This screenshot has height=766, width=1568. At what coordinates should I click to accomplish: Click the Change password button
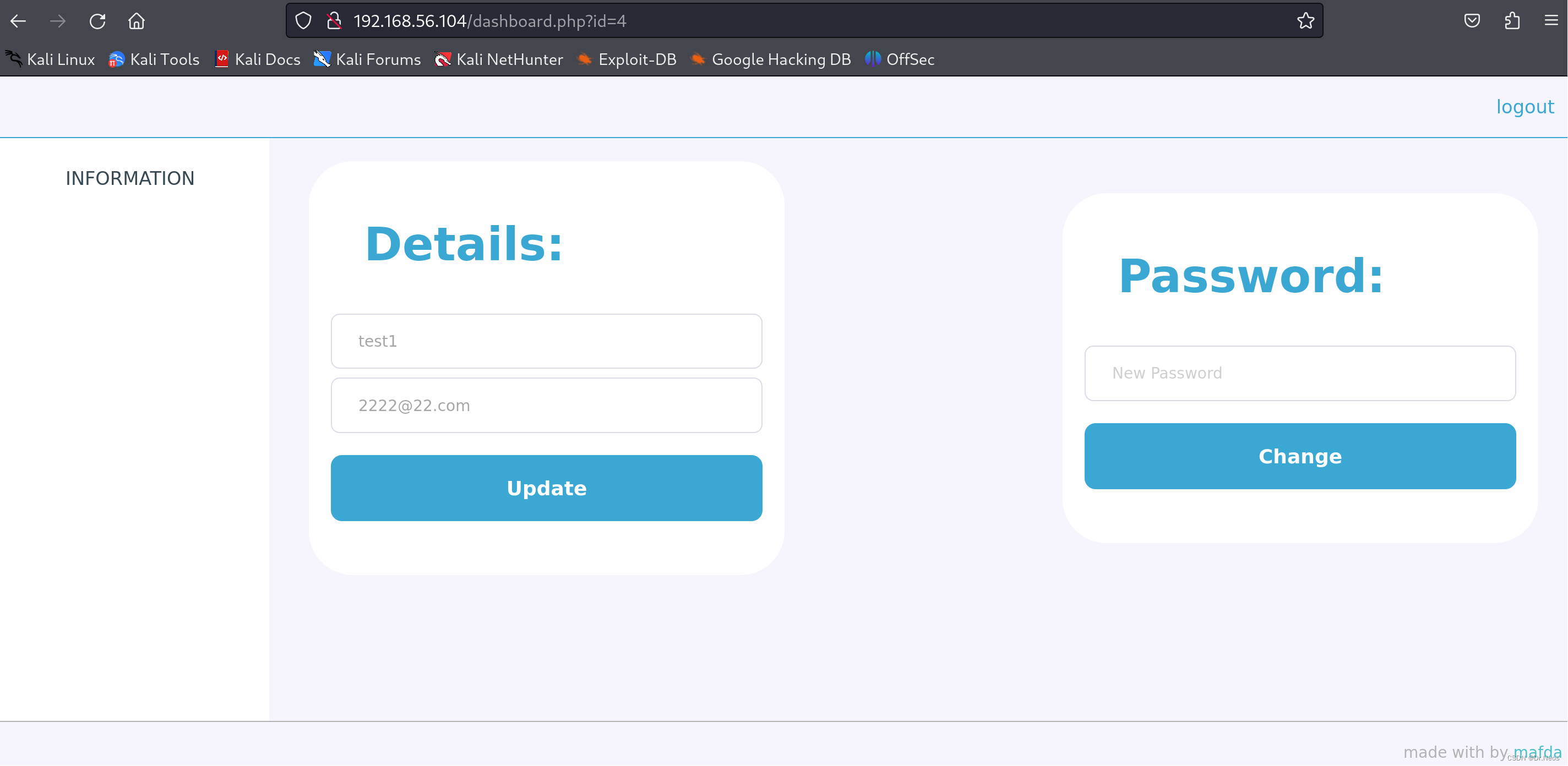pos(1300,456)
